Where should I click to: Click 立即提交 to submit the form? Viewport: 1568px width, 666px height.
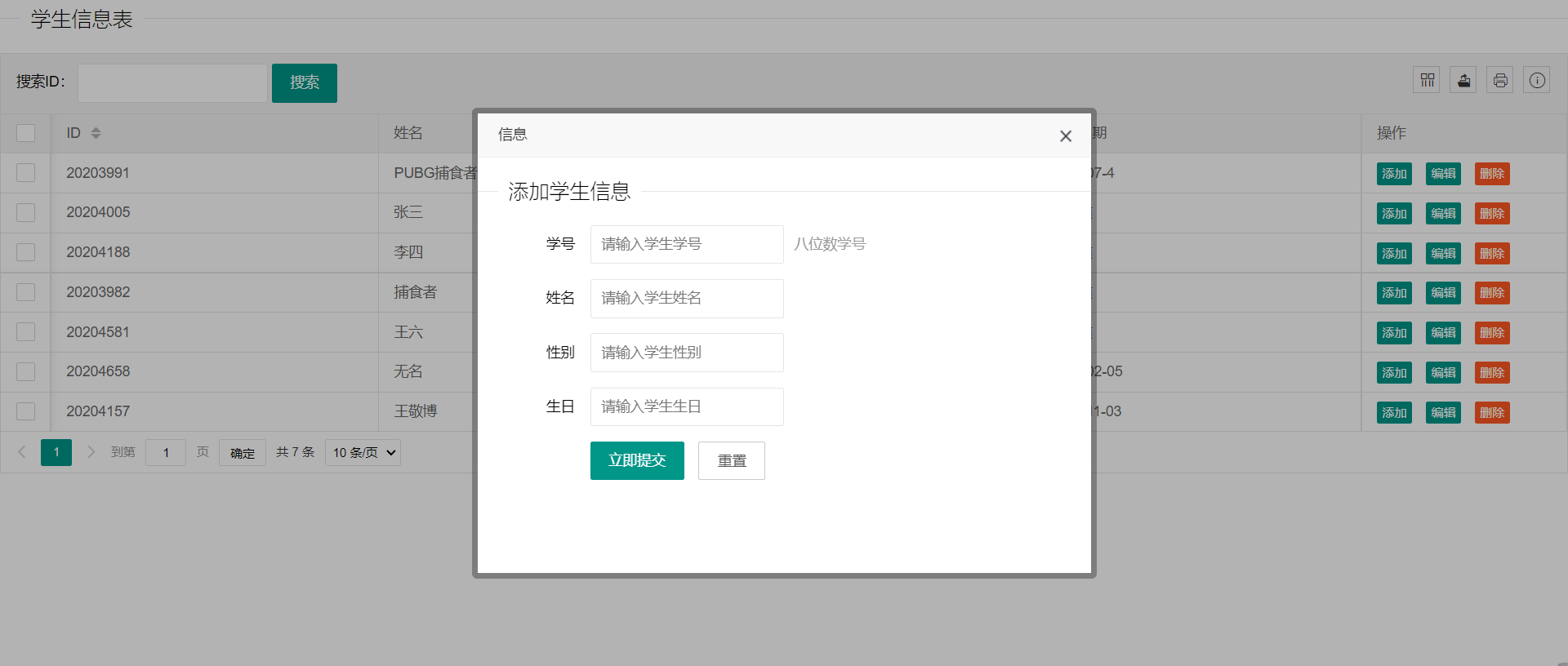[637, 460]
